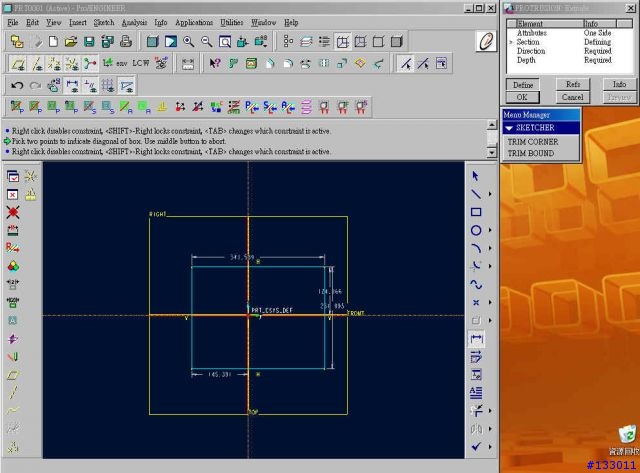Click the Modify dimensions tool
Viewport: 640px width, 473px height.
coord(476,357)
